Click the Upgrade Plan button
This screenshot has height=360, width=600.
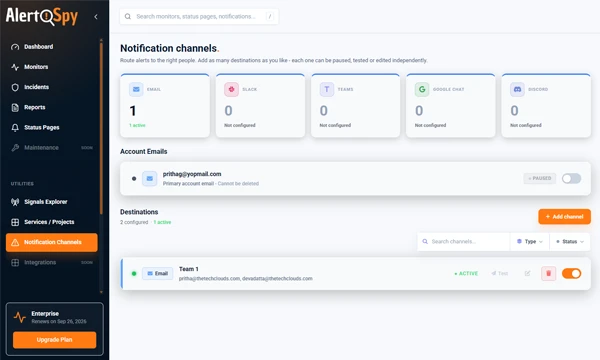pos(54,340)
